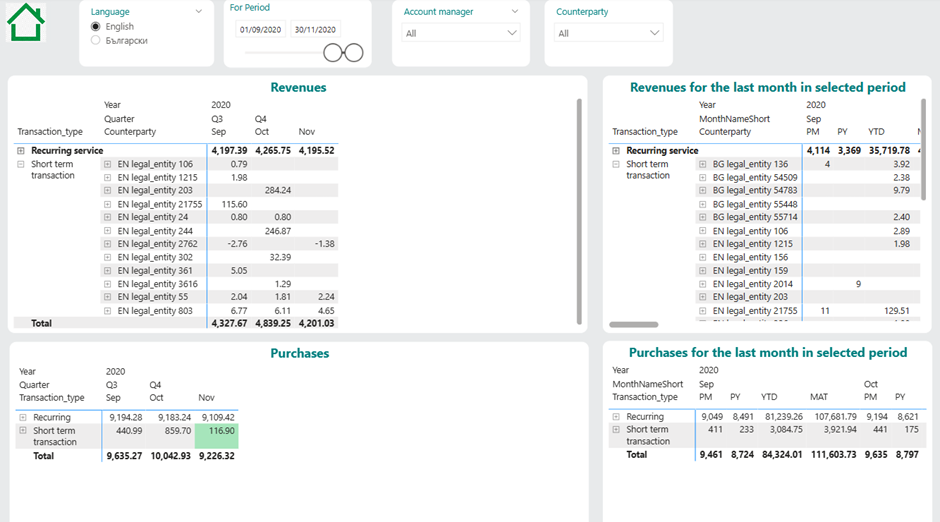
Task: Select Български language radio button
Action: (x=96, y=41)
